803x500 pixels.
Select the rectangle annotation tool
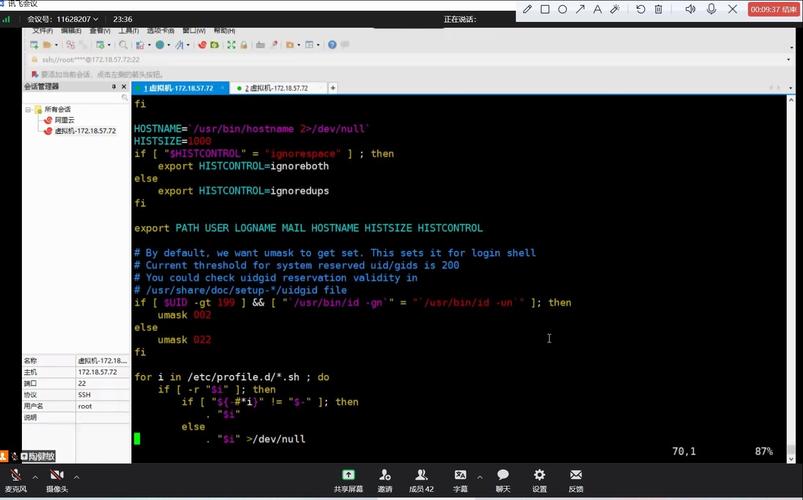545,9
